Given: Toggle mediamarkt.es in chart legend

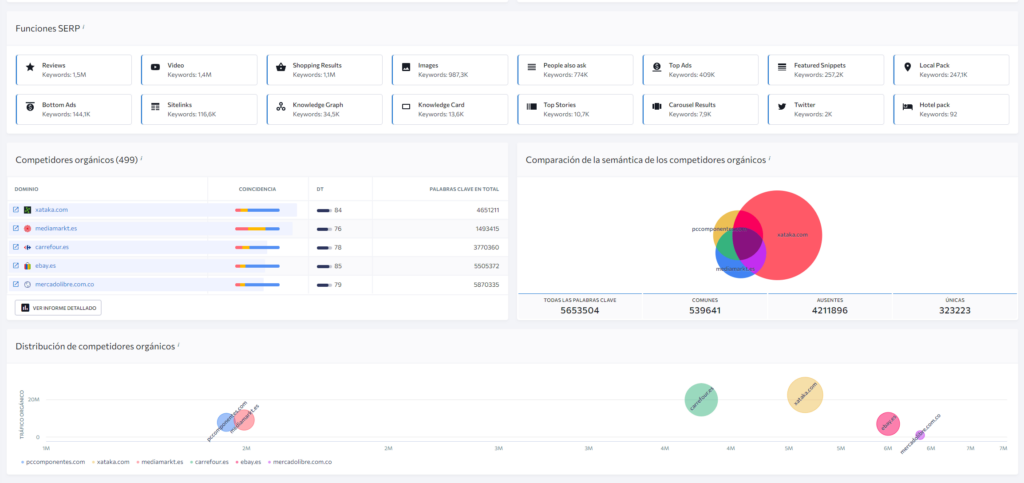Looking at the screenshot, I should (160, 462).
